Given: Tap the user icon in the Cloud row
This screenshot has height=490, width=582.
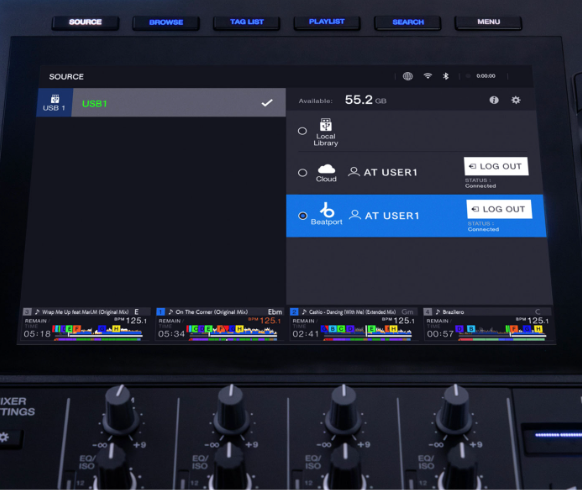Looking at the screenshot, I should click(354, 172).
